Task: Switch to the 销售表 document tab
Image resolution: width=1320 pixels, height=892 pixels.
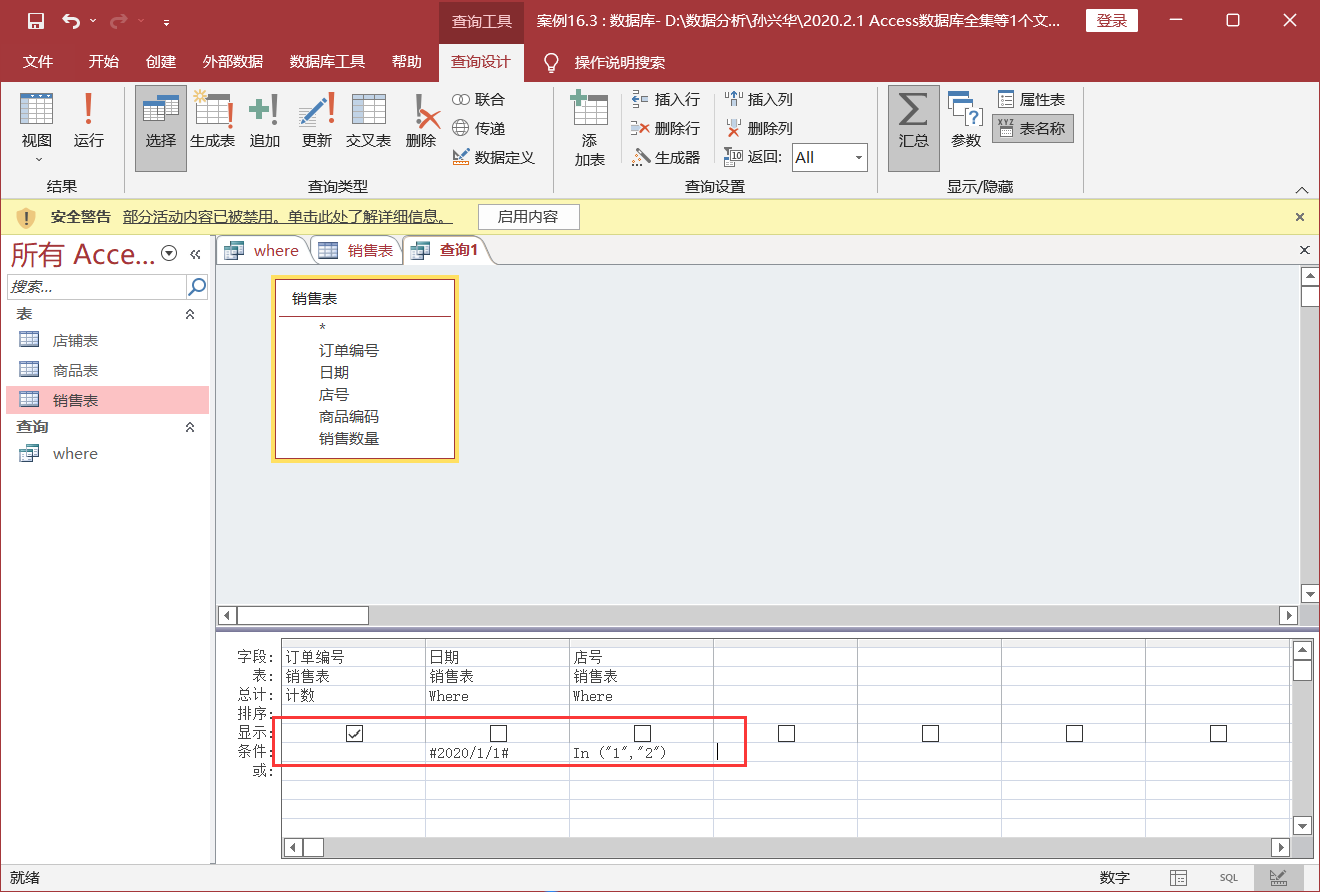Action: (x=357, y=251)
